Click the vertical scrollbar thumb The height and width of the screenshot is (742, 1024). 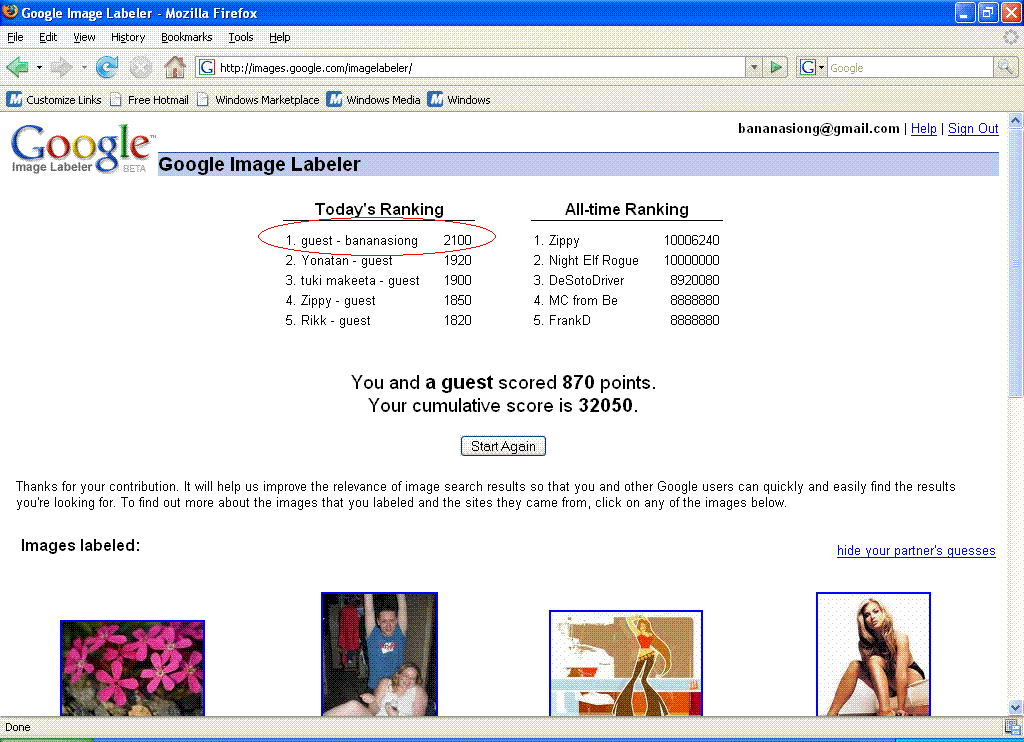1016,263
